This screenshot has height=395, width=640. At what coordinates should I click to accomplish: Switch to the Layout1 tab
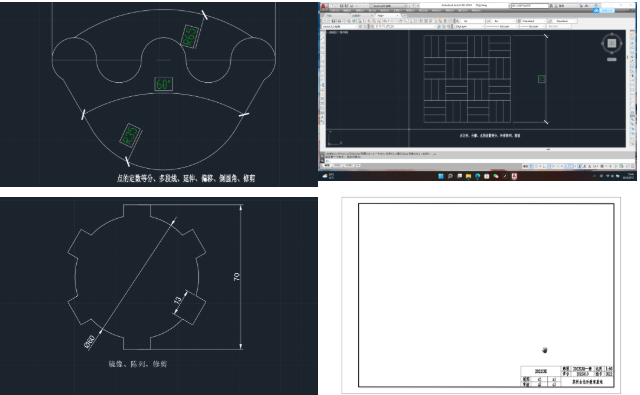(x=338, y=165)
